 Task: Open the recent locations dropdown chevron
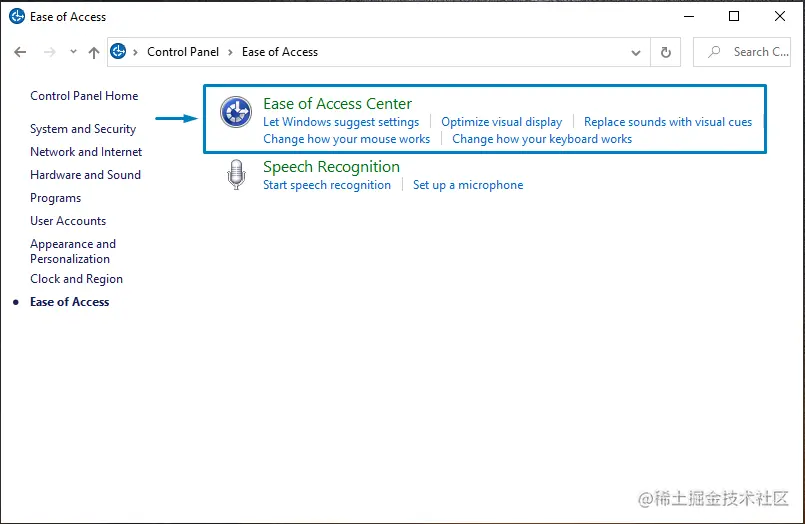pos(73,51)
